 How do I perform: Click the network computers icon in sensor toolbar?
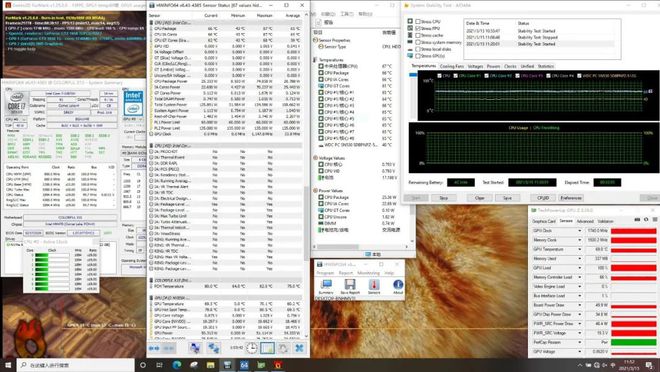click(195, 348)
